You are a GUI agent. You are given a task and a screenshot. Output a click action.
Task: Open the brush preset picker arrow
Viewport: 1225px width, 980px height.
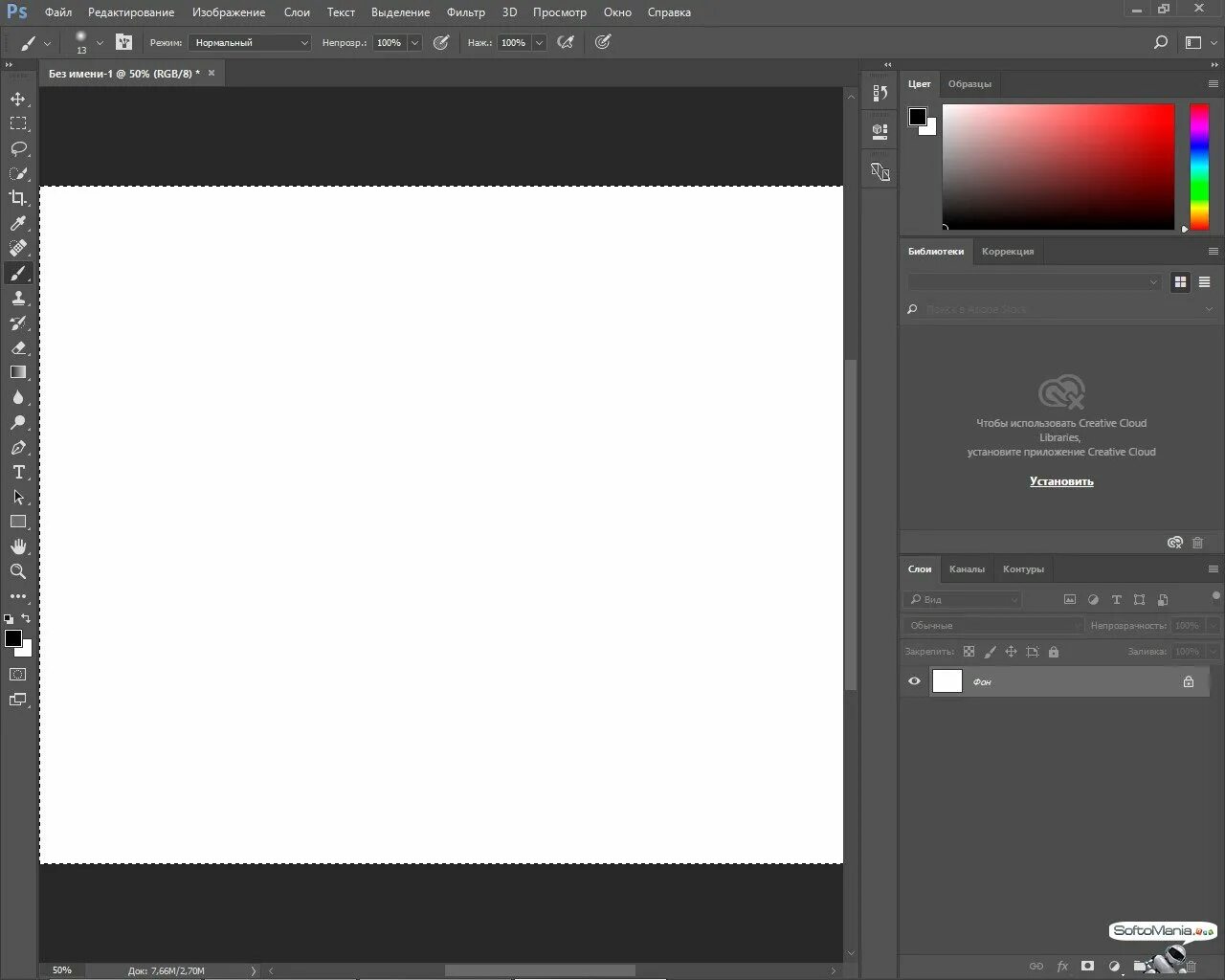tap(100, 43)
